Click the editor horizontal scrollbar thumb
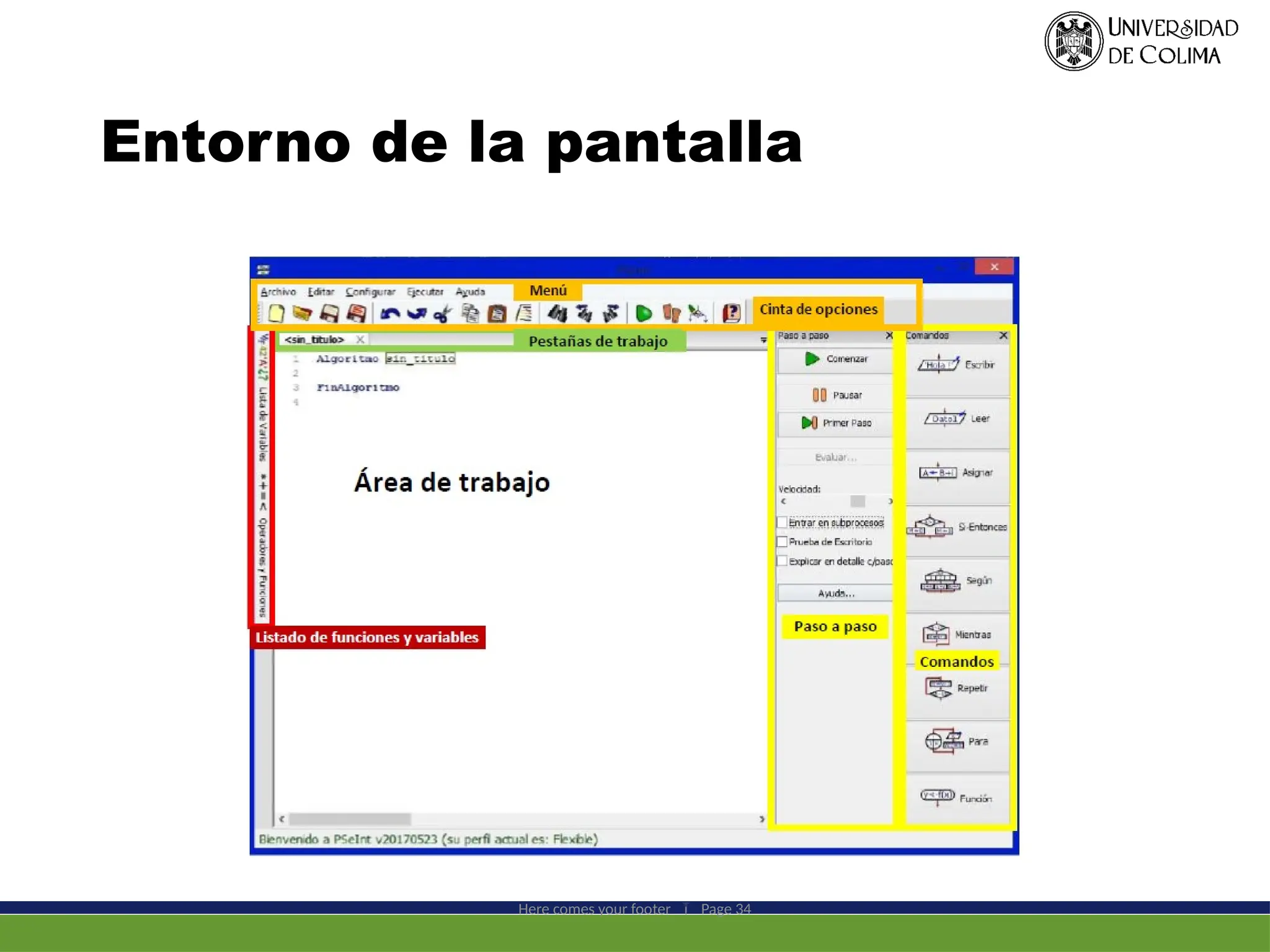 point(350,819)
